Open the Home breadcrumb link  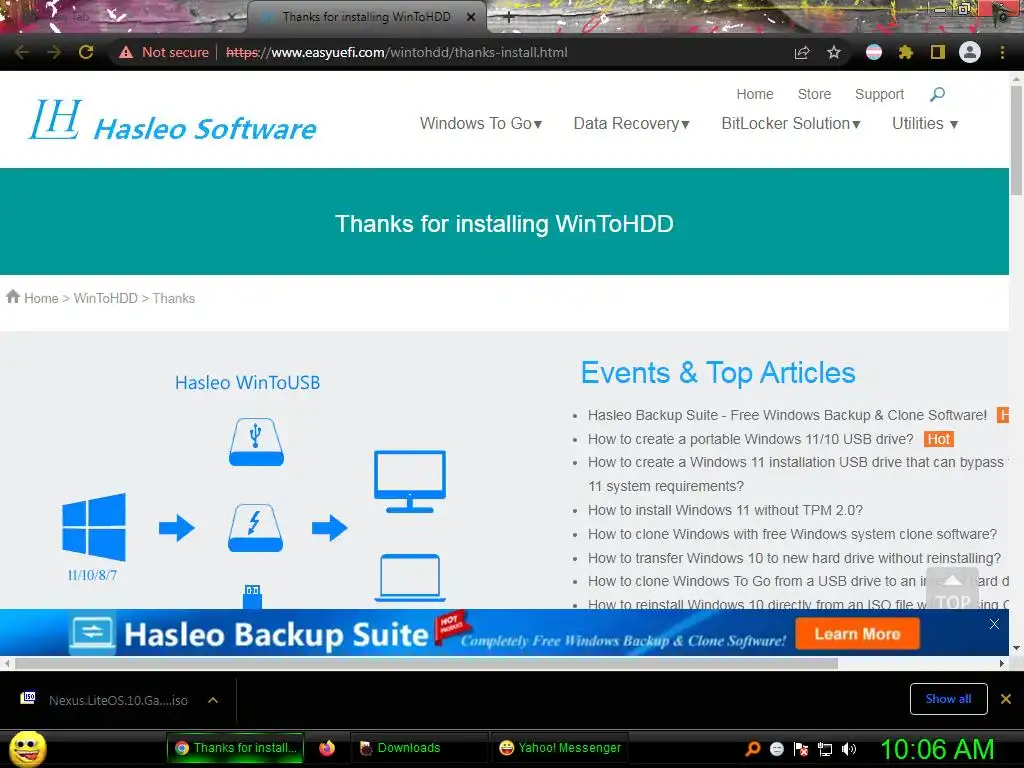pyautogui.click(x=41, y=298)
